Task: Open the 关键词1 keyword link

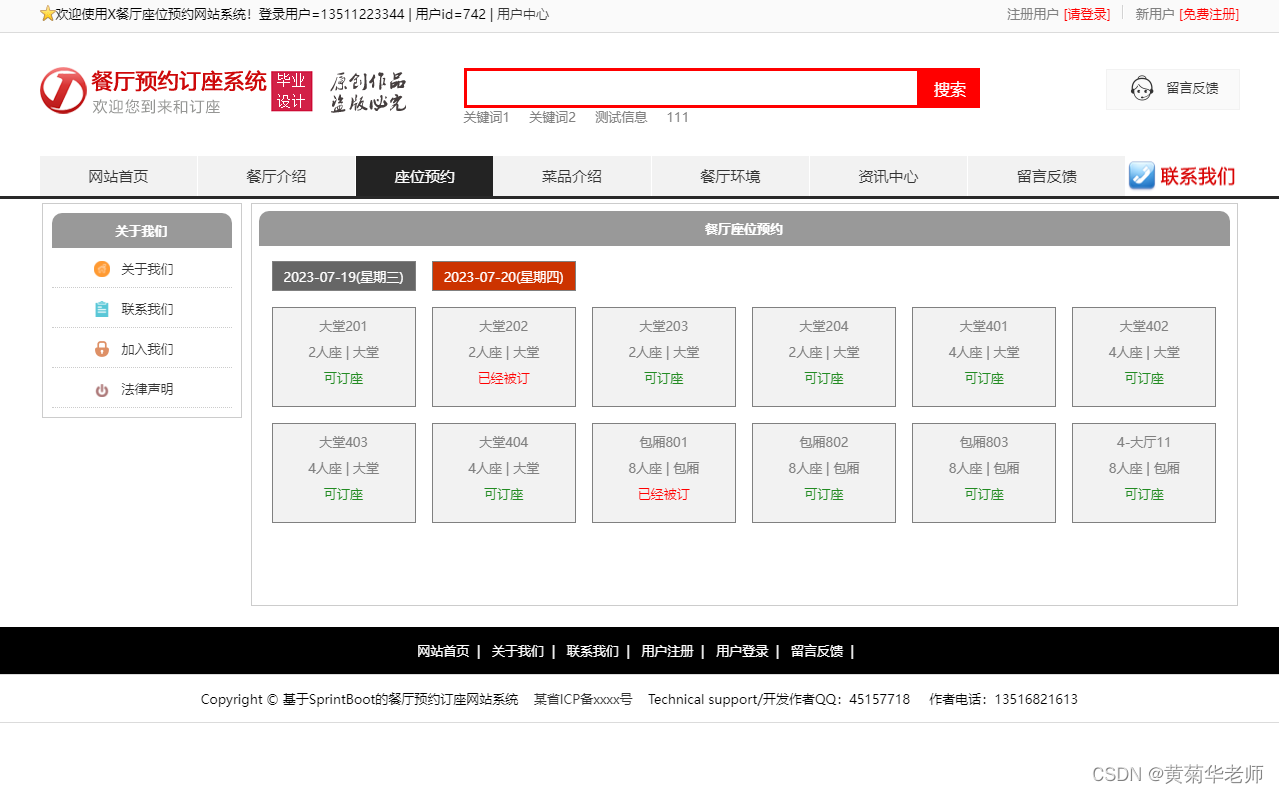Action: click(x=487, y=117)
